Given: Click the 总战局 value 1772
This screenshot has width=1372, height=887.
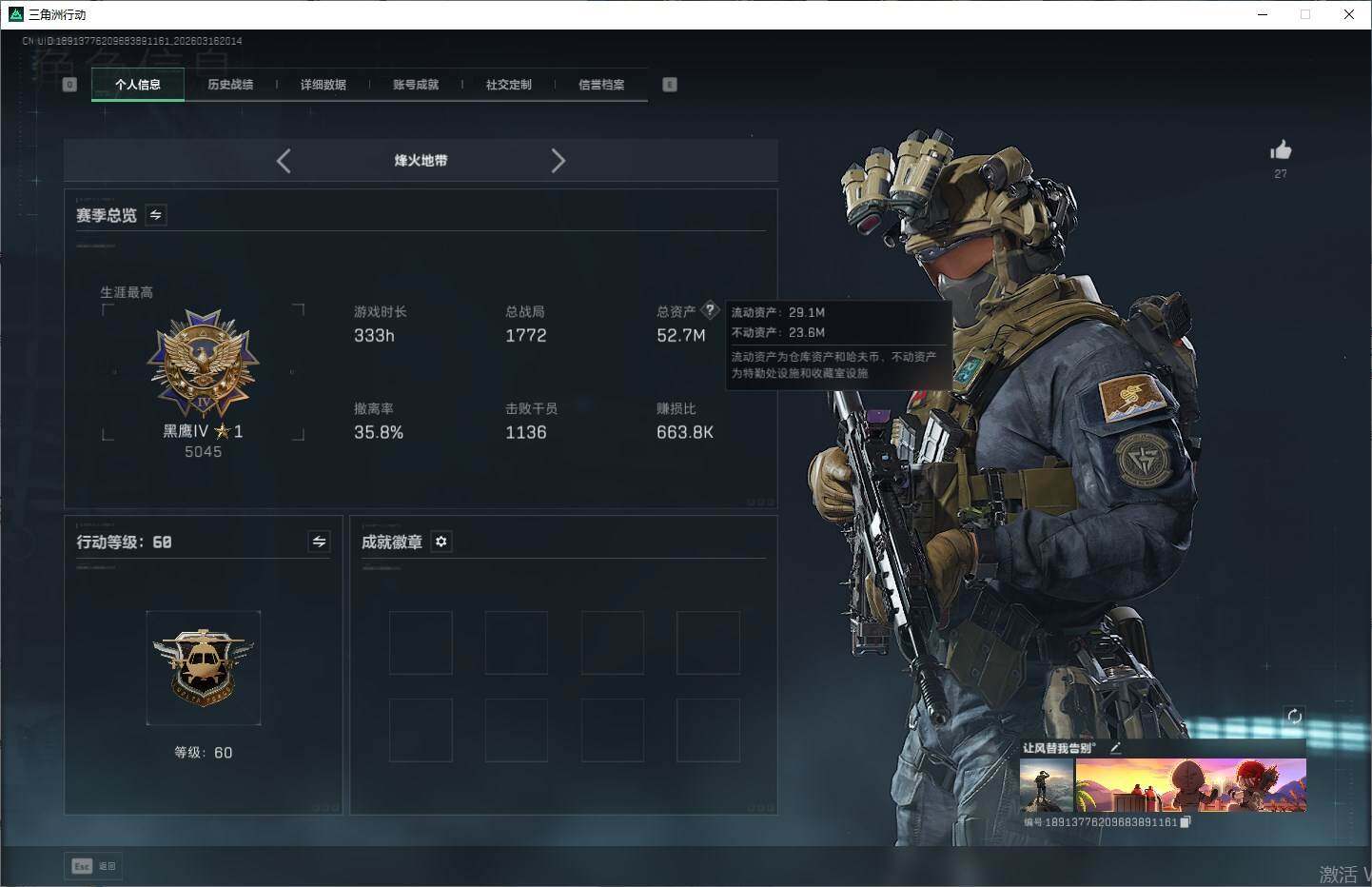Looking at the screenshot, I should (x=526, y=336).
